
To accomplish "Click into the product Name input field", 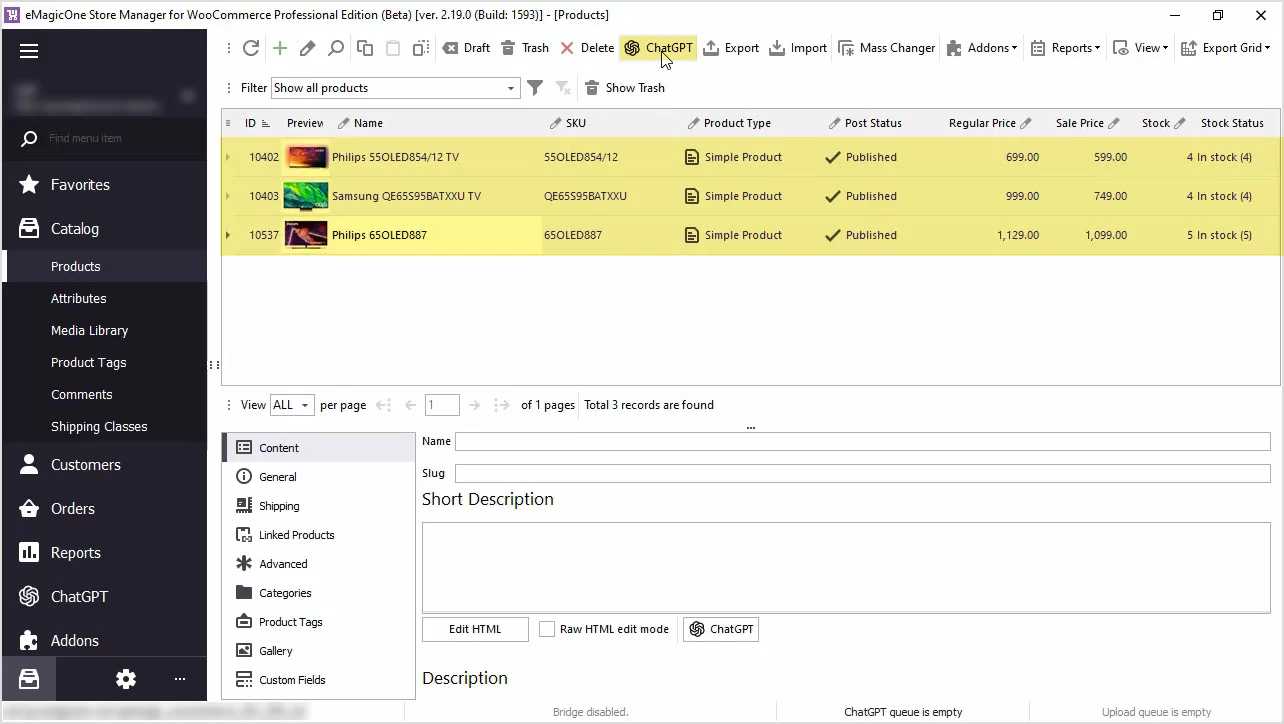I will click(862, 441).
